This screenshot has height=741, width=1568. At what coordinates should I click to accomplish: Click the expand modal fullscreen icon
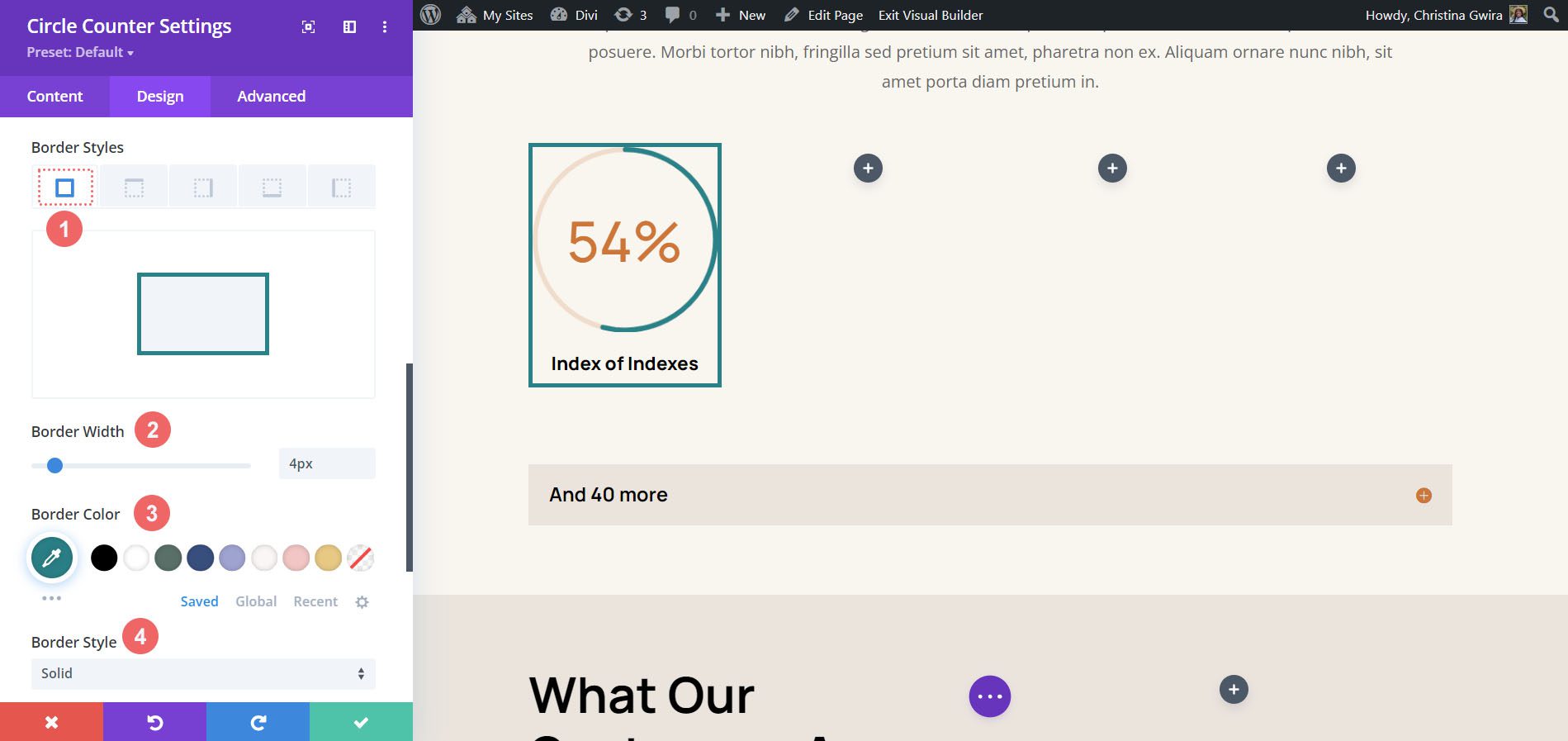(x=308, y=27)
